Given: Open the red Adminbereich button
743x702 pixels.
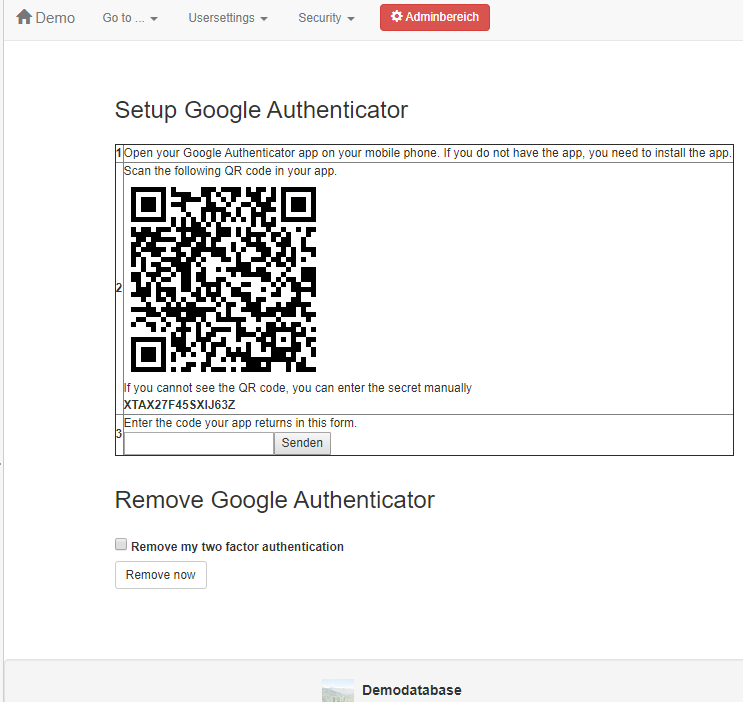Looking at the screenshot, I should pos(435,18).
